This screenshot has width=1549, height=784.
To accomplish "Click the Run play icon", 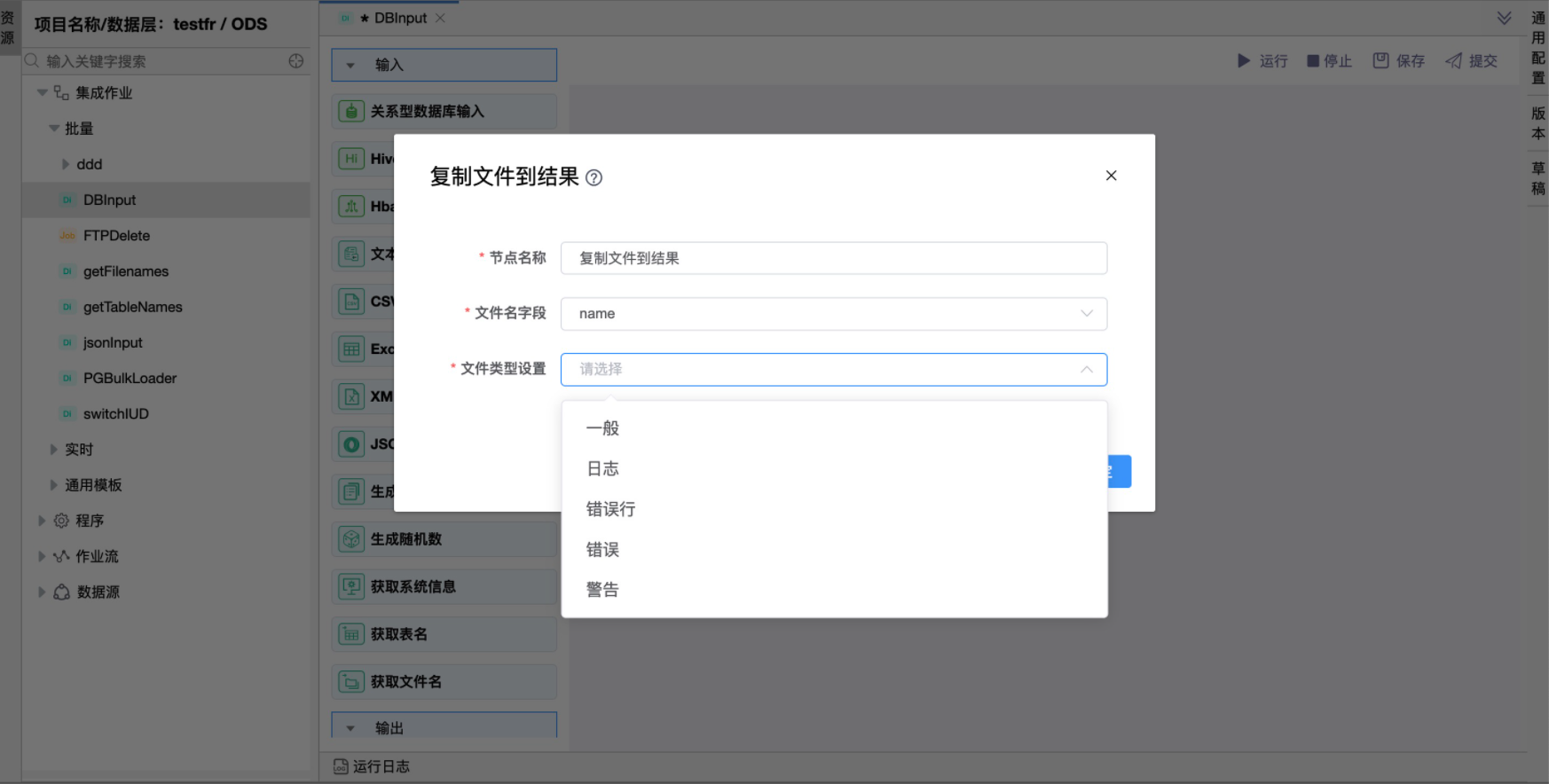I will coord(1244,60).
